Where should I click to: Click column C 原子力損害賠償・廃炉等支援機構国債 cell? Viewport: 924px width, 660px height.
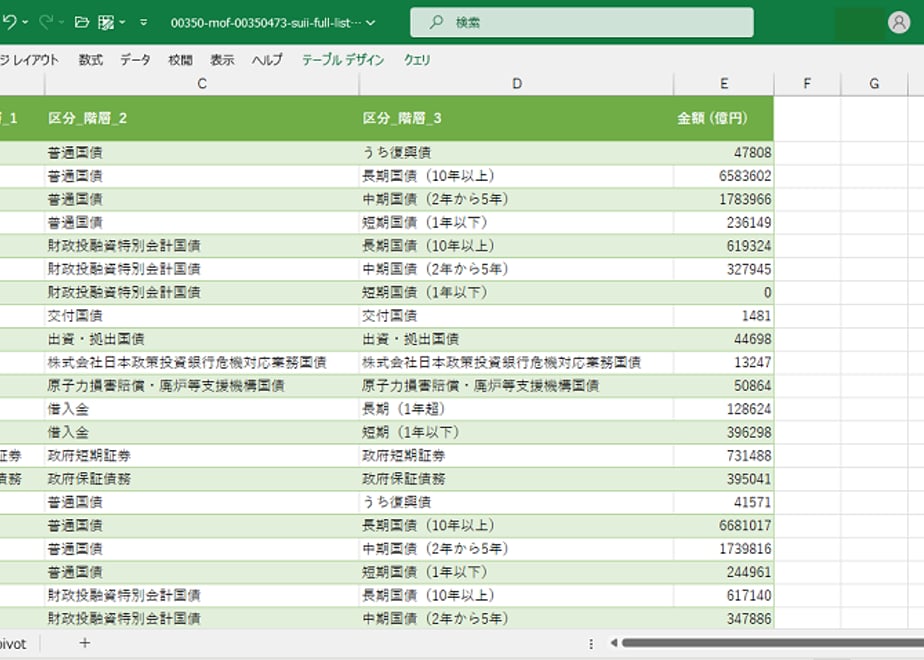pos(202,385)
